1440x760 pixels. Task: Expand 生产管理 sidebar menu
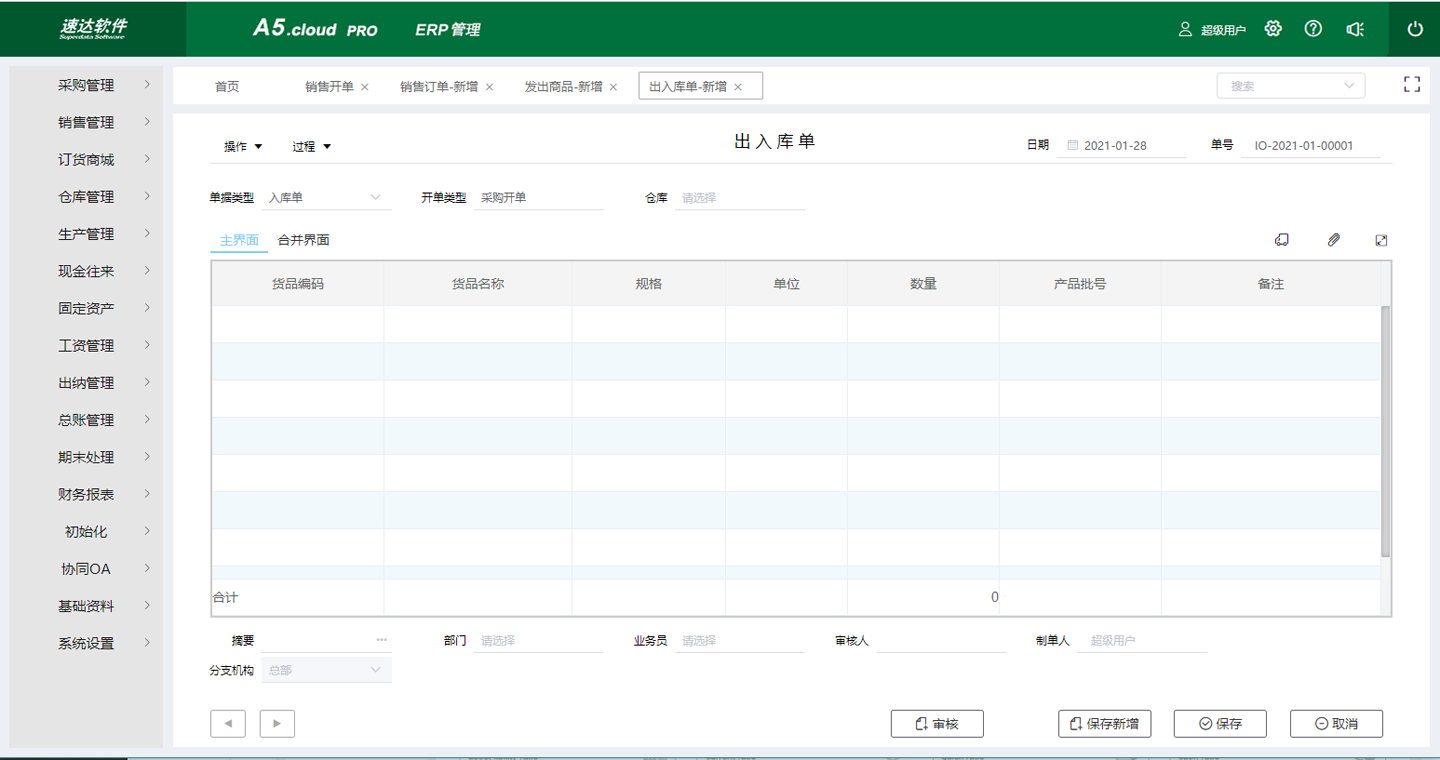(86, 234)
